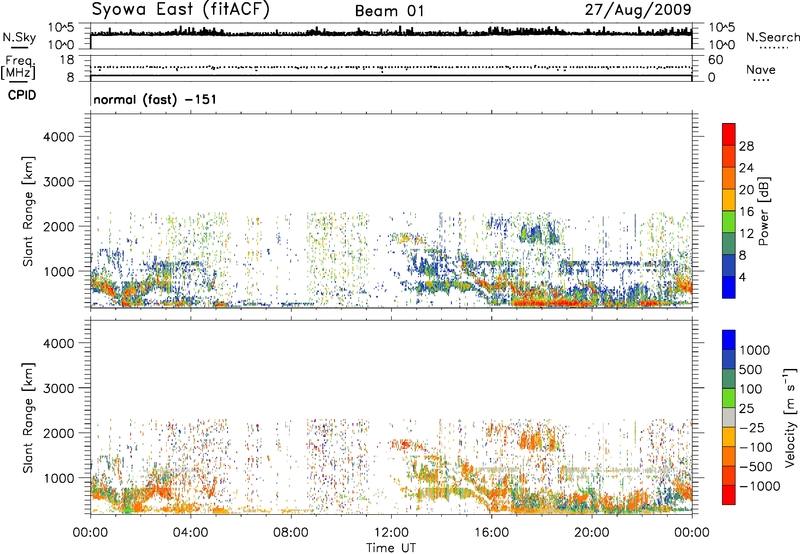Click the "16:00" time tick label

tap(491, 533)
